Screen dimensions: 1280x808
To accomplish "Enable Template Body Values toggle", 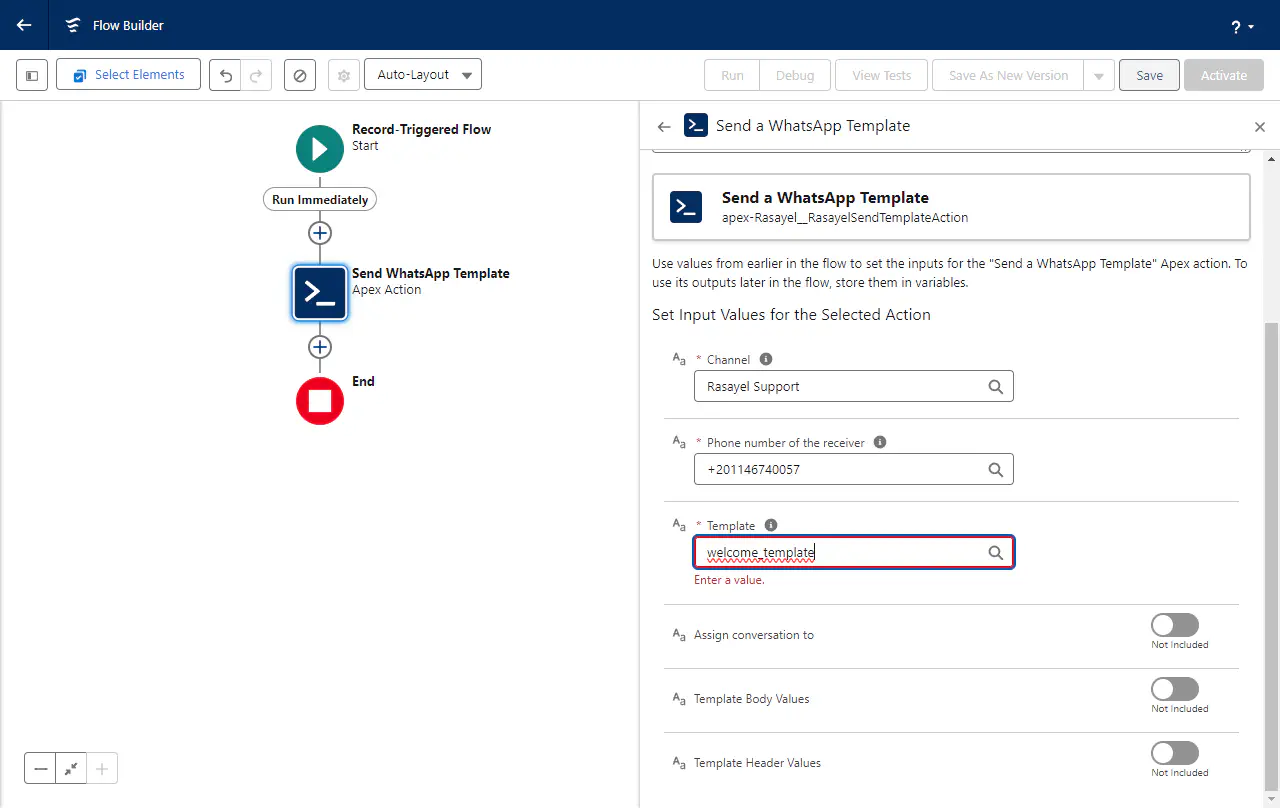I will pyautogui.click(x=1175, y=689).
